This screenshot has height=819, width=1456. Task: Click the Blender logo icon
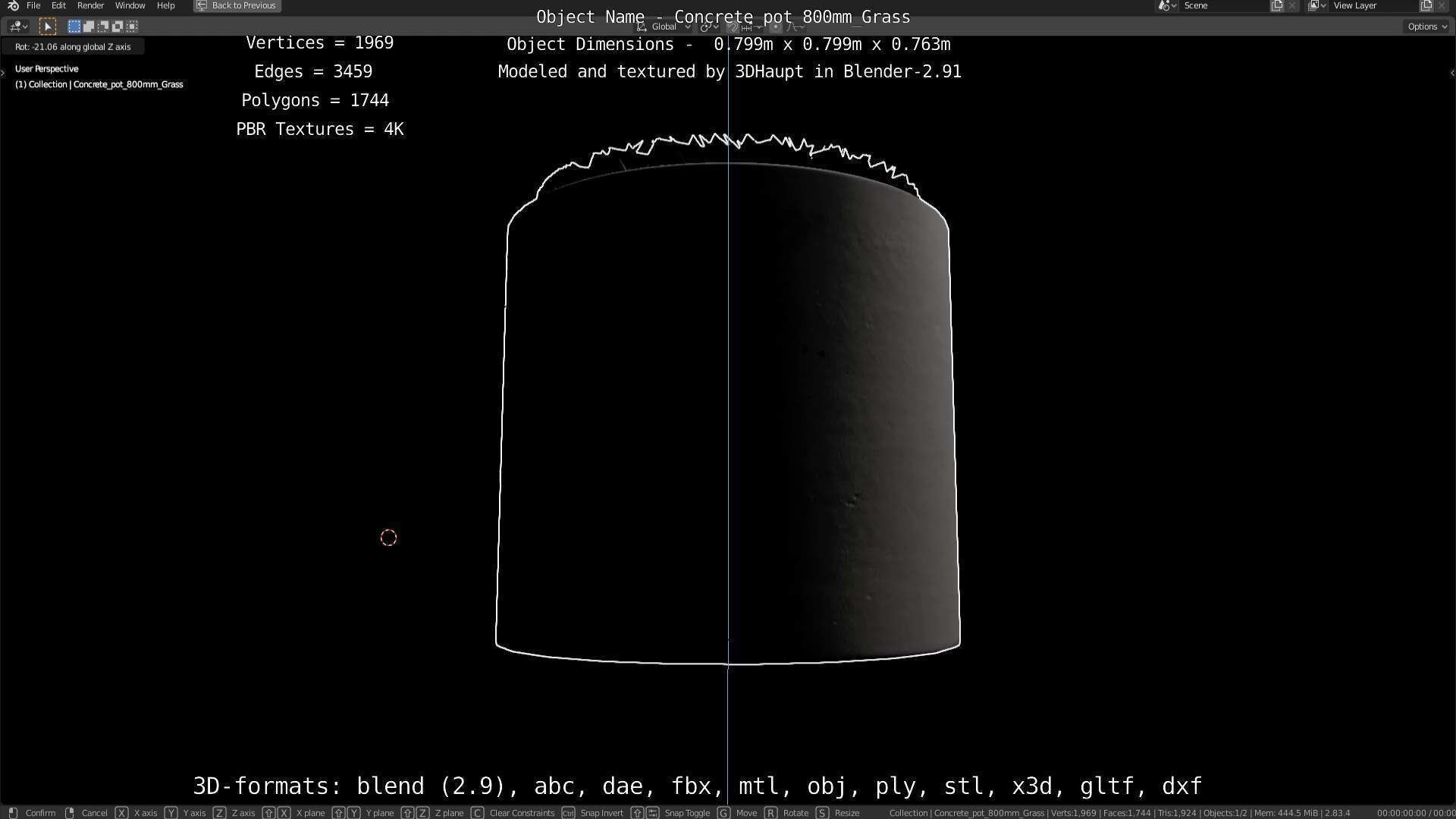pos(13,5)
